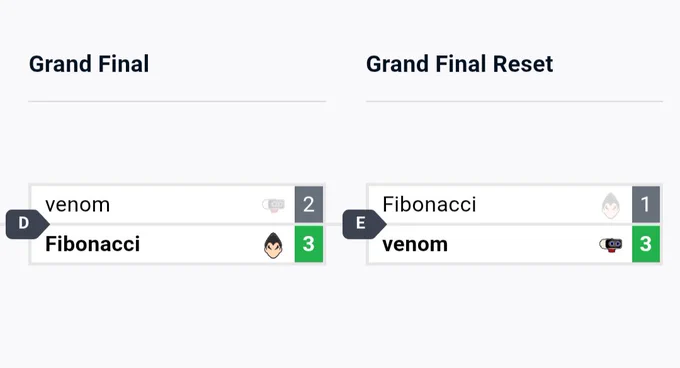The height and width of the screenshot is (368, 680).
Task: Click the Grand Final Reset round heading
Action: pyautogui.click(x=460, y=64)
